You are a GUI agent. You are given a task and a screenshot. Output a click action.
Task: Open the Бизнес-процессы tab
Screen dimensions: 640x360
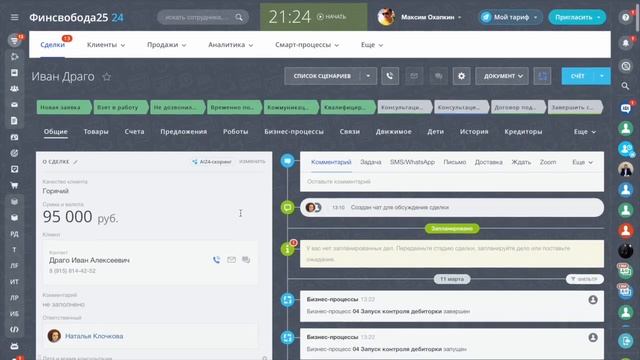point(294,131)
